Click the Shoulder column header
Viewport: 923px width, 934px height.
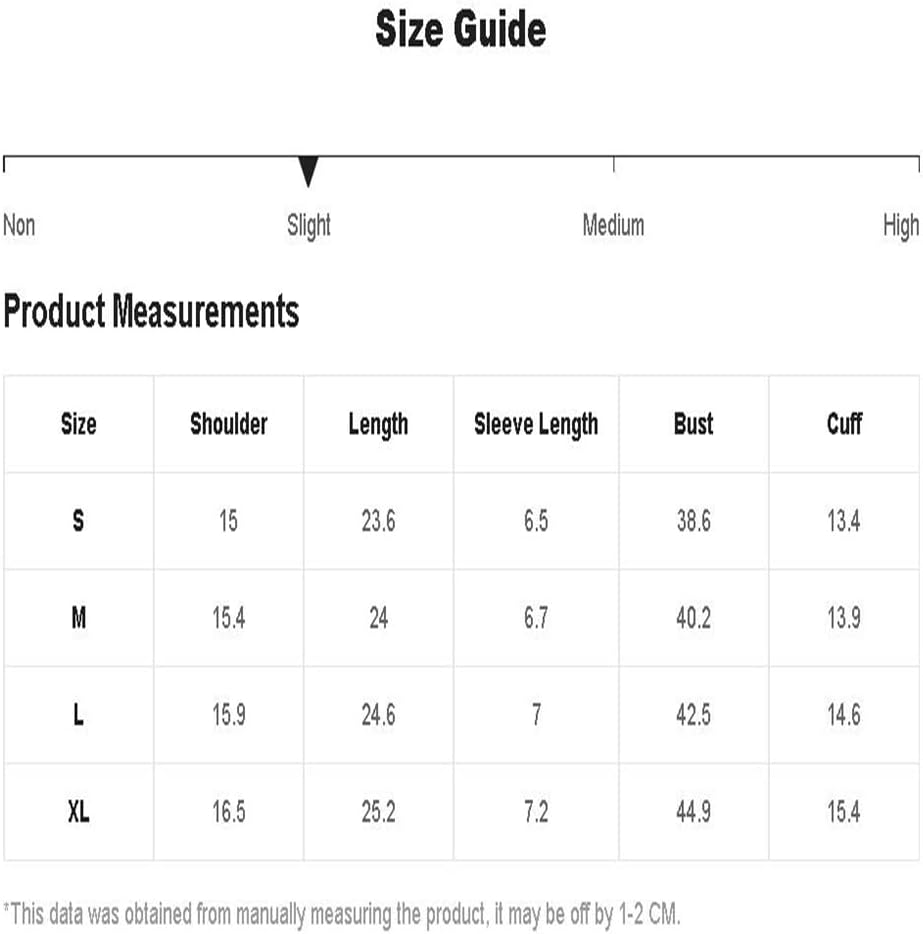pos(229,424)
